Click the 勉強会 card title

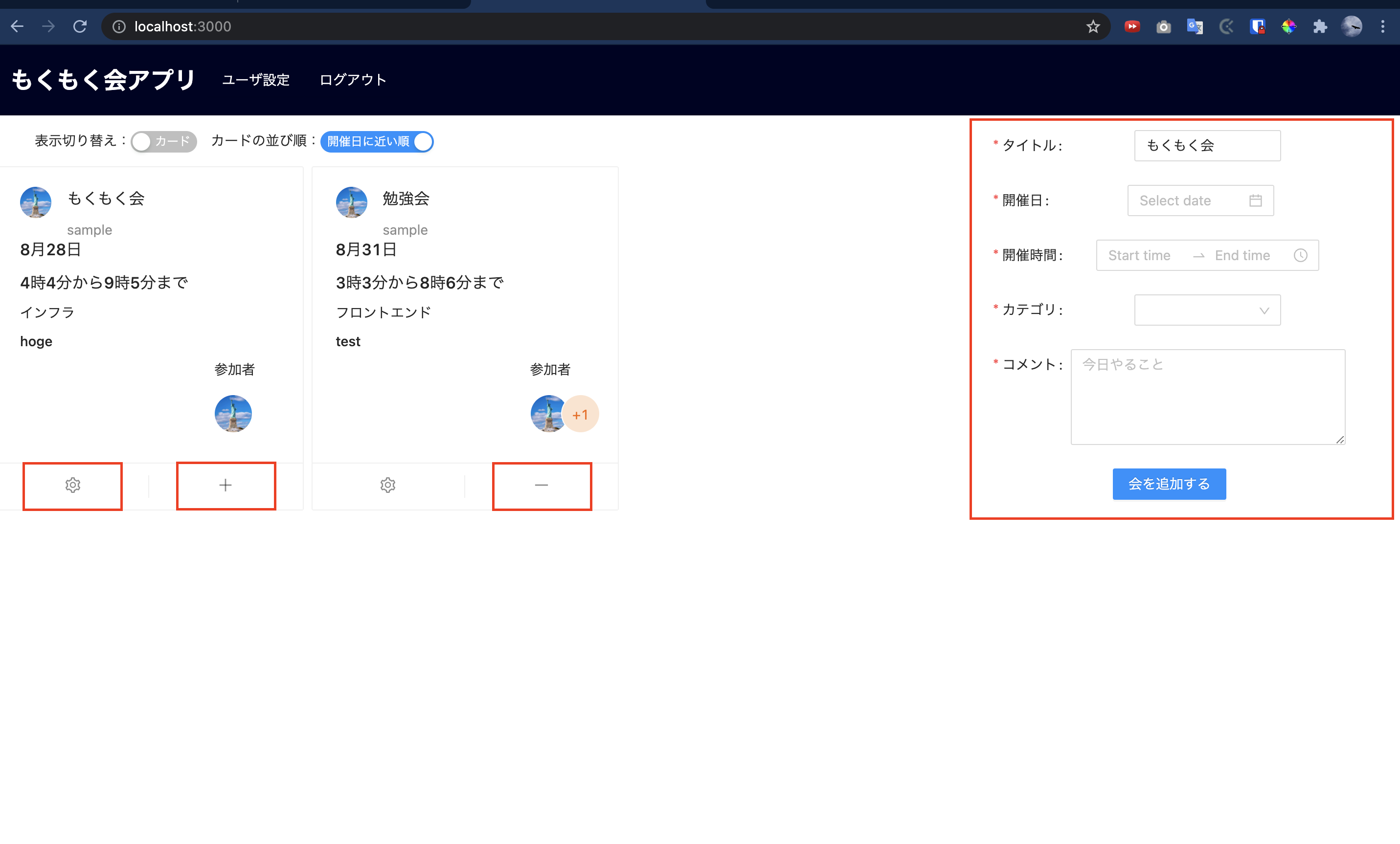406,198
